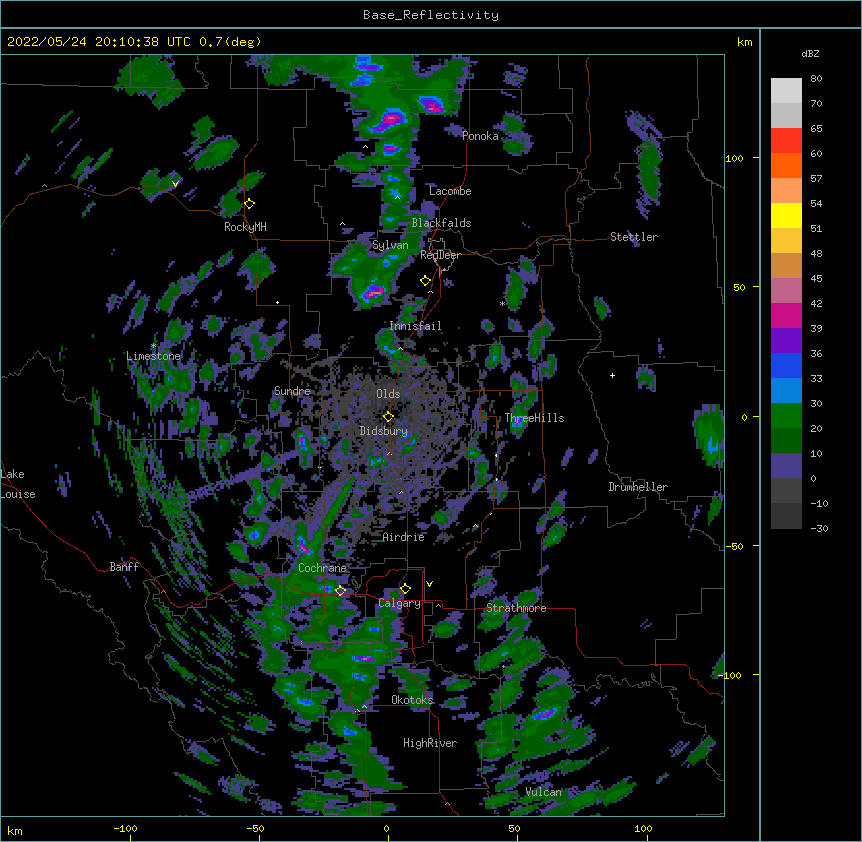
Task: Click the Stettler city label
Action: [x=634, y=237]
